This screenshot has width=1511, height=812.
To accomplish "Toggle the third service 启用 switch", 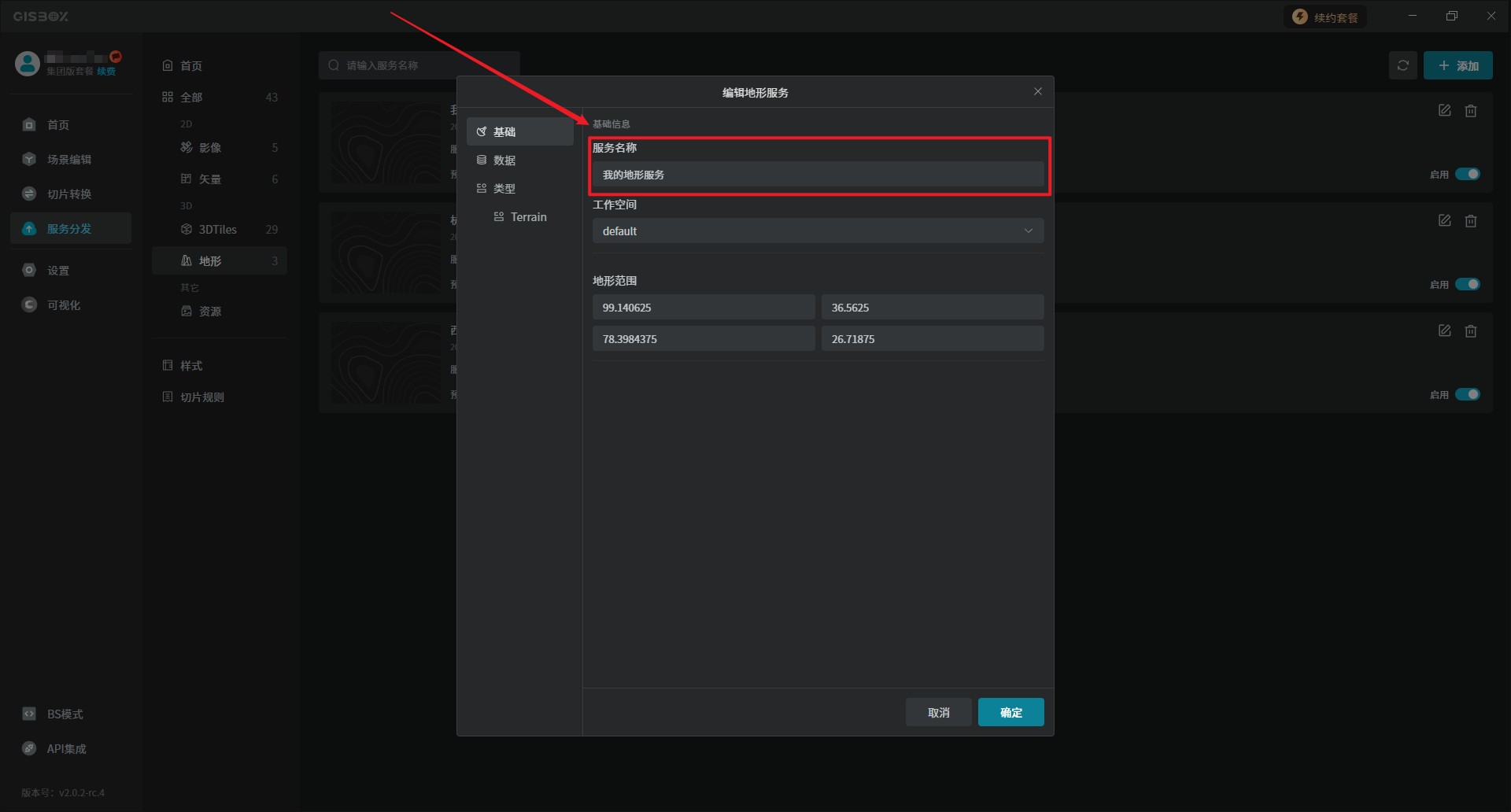I will 1467,394.
